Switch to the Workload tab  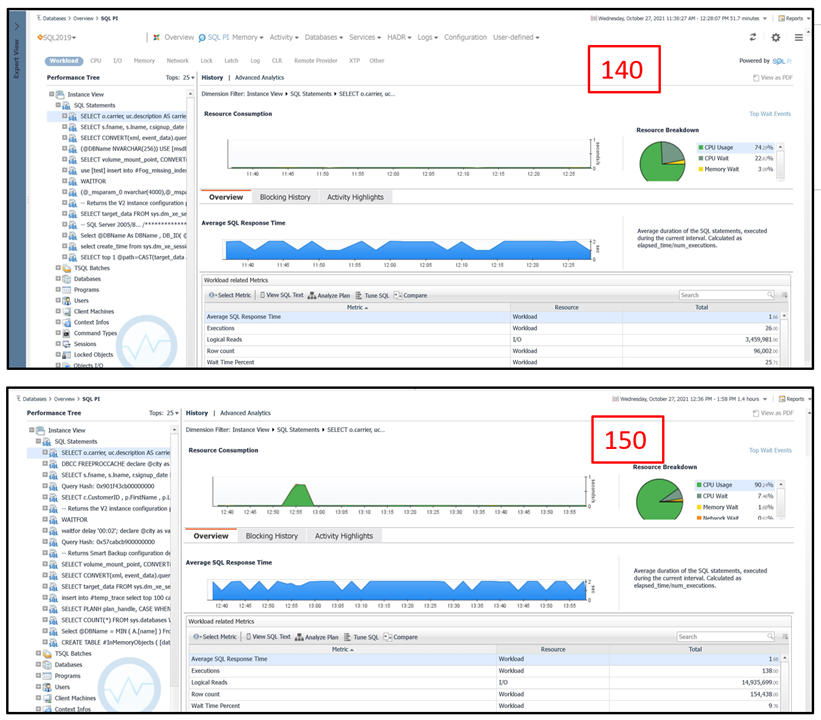click(64, 61)
